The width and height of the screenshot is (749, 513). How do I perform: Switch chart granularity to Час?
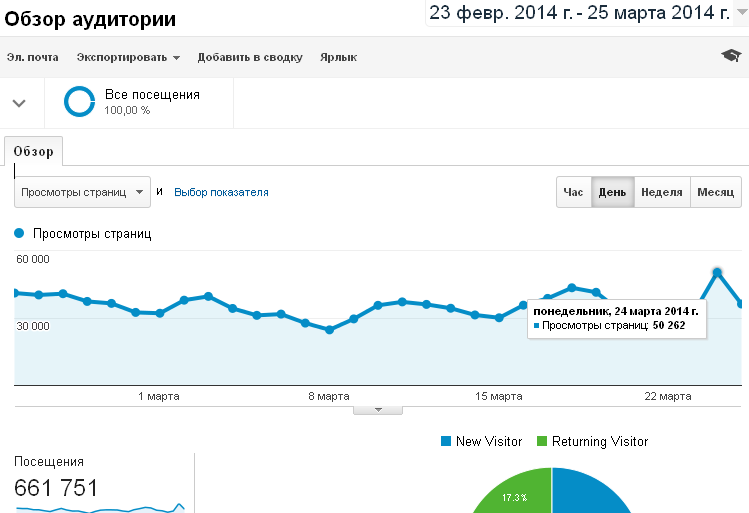574,192
